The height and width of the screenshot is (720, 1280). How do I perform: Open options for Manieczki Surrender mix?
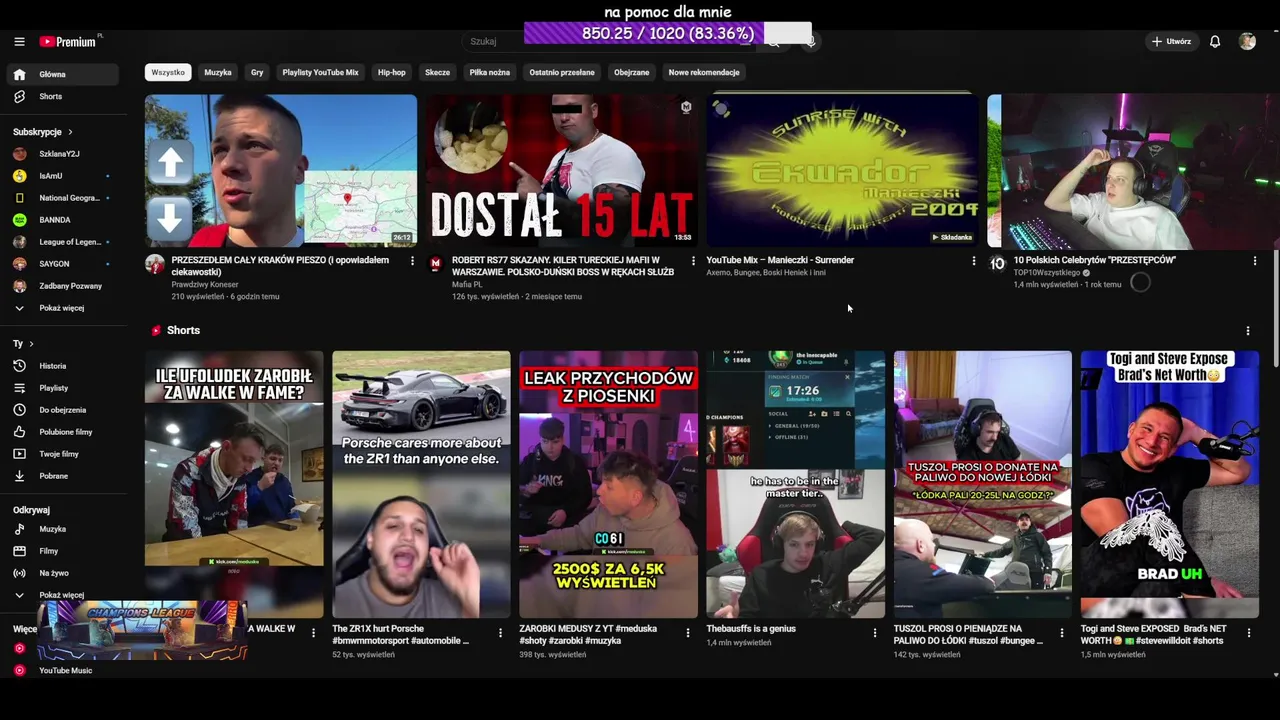974,261
